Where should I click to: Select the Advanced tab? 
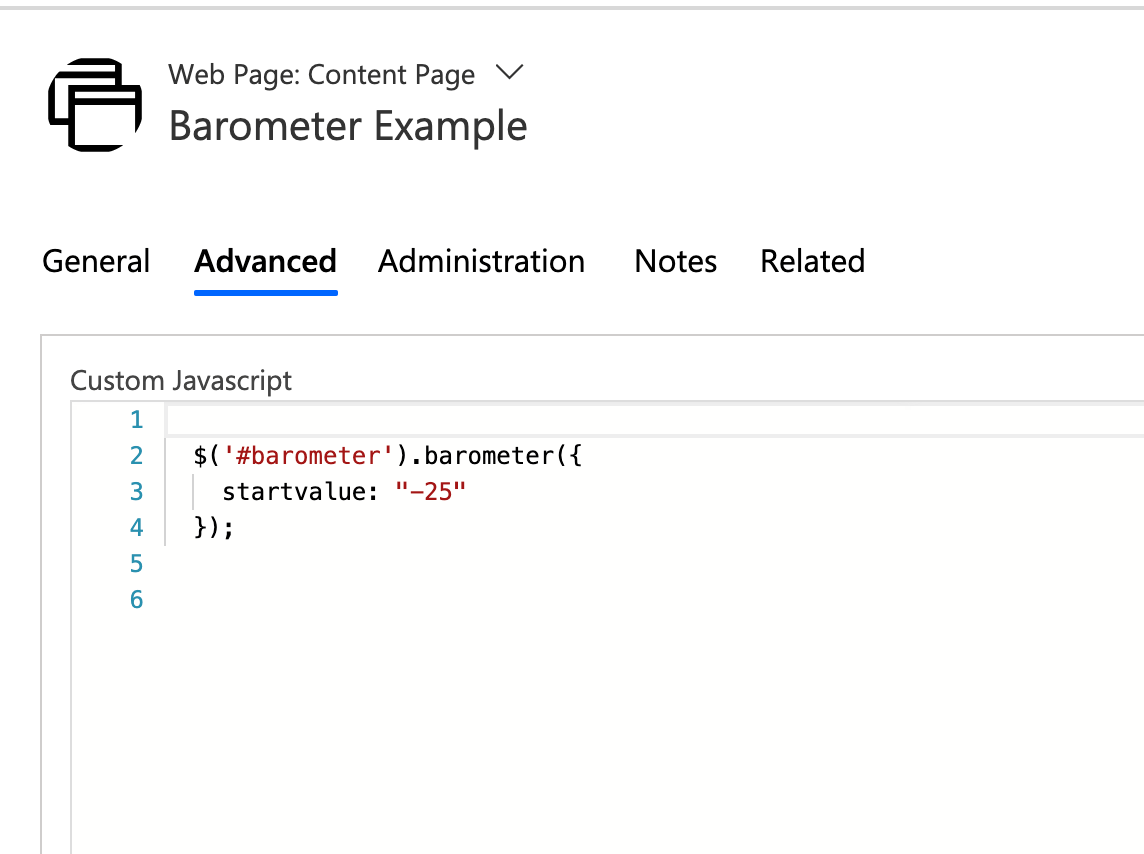265,261
